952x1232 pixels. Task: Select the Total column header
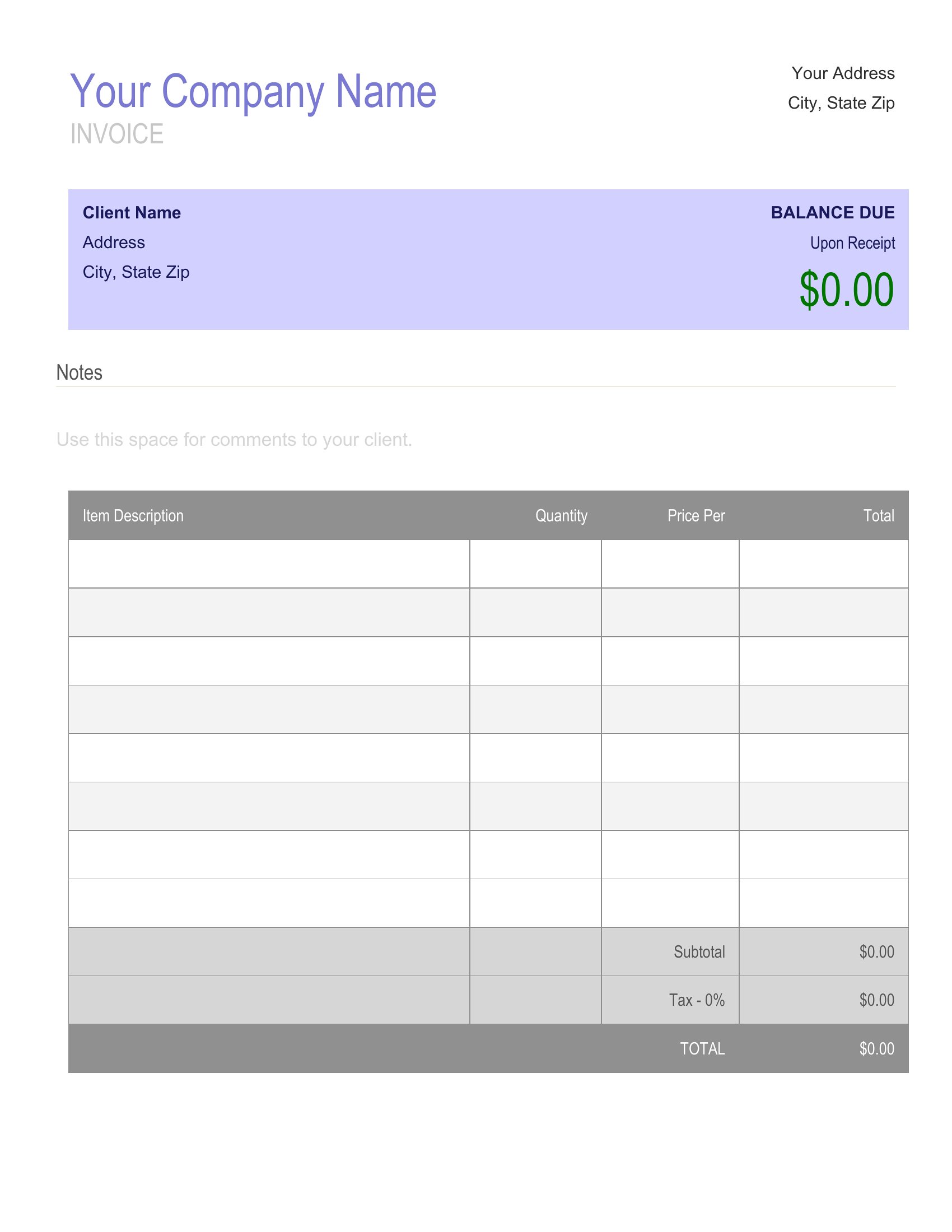coord(879,516)
